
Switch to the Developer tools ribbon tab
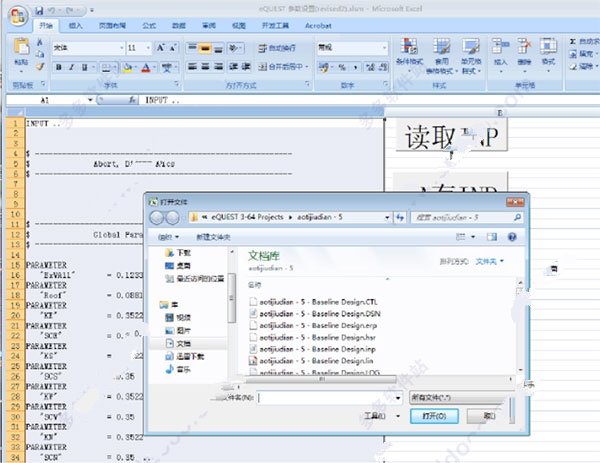pyautogui.click(x=275, y=26)
